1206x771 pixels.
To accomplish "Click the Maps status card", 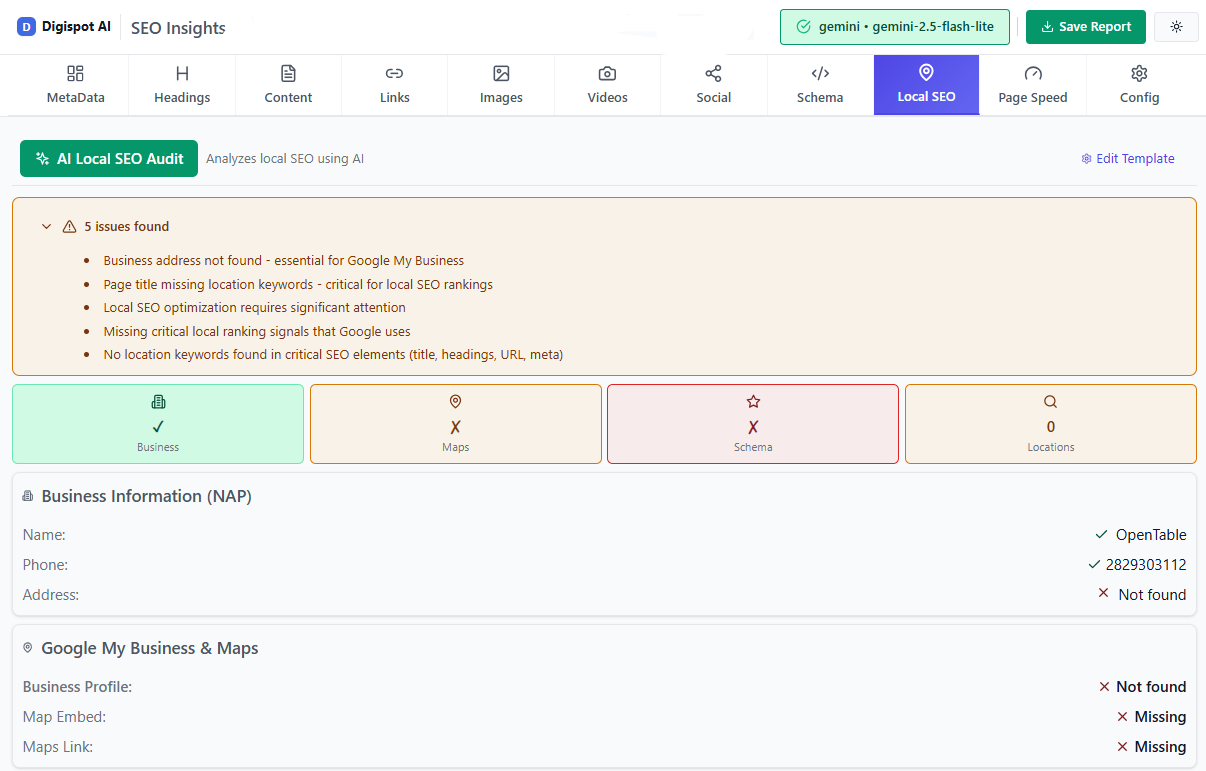I will pos(455,423).
